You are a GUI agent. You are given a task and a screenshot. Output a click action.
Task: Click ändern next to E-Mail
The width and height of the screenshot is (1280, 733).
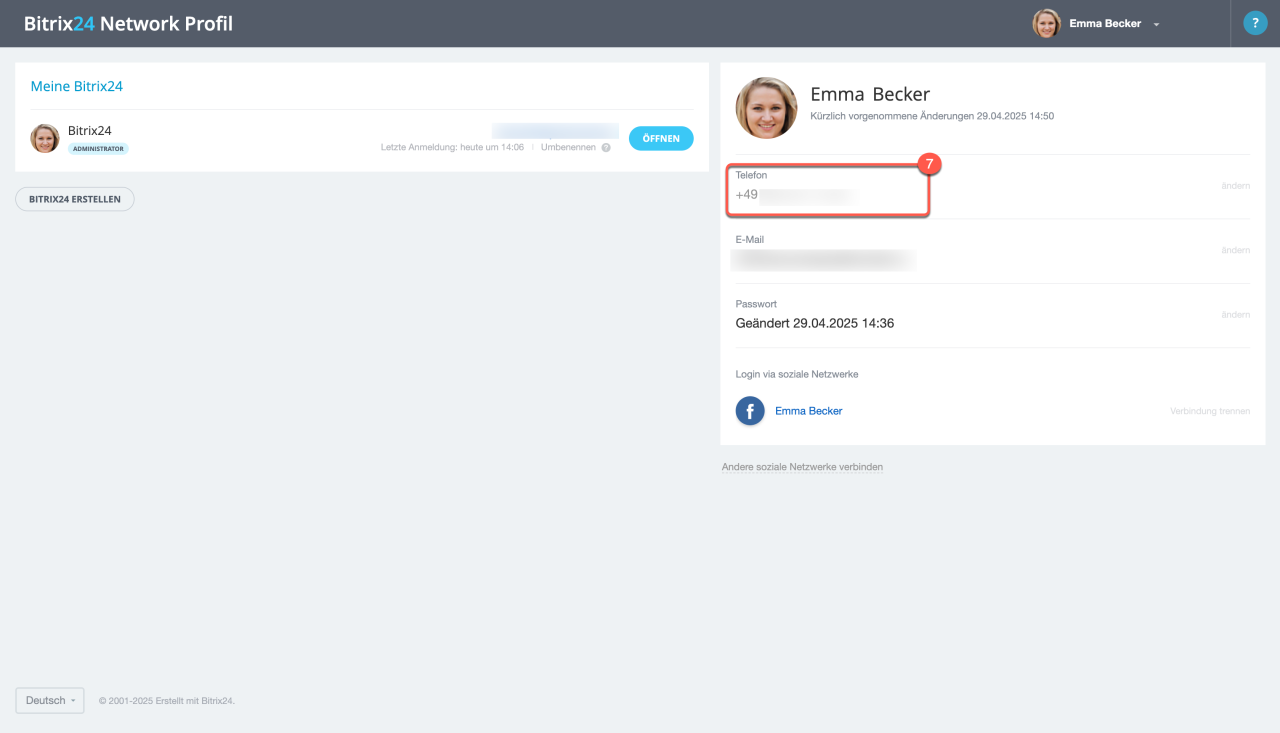1235,250
